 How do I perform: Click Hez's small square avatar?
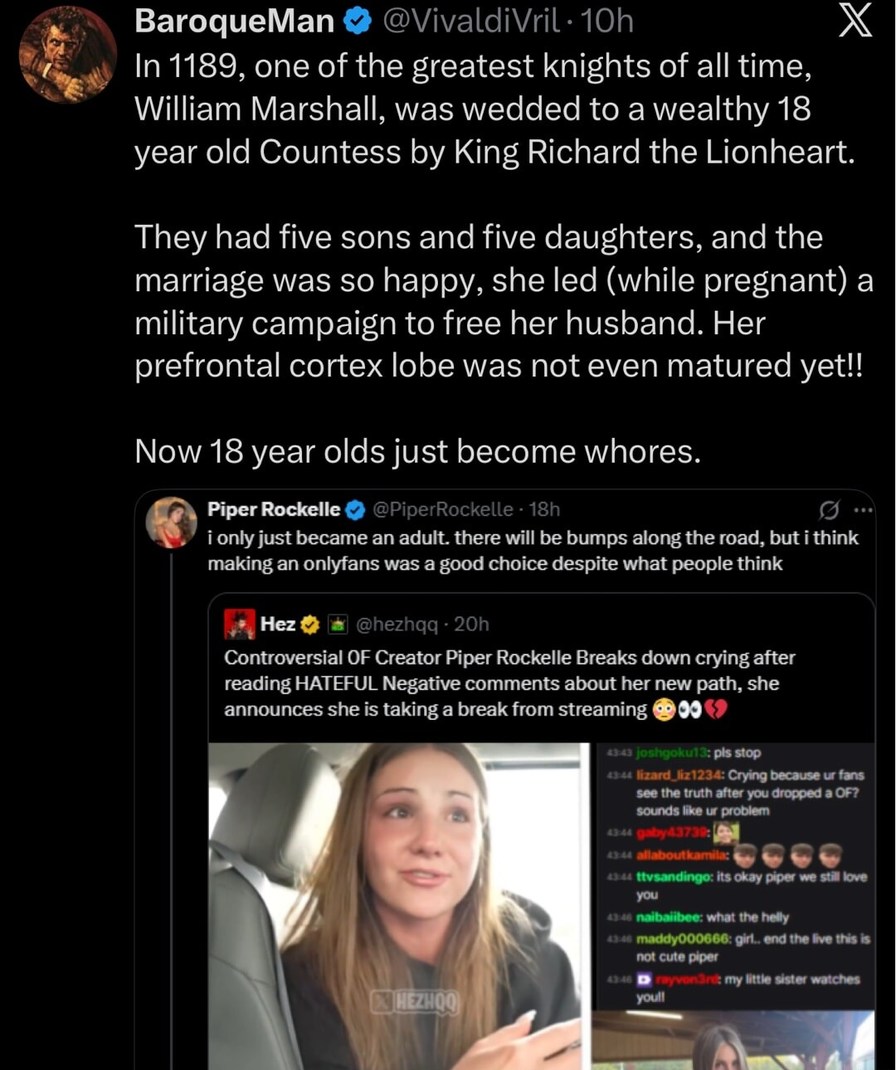click(240, 625)
